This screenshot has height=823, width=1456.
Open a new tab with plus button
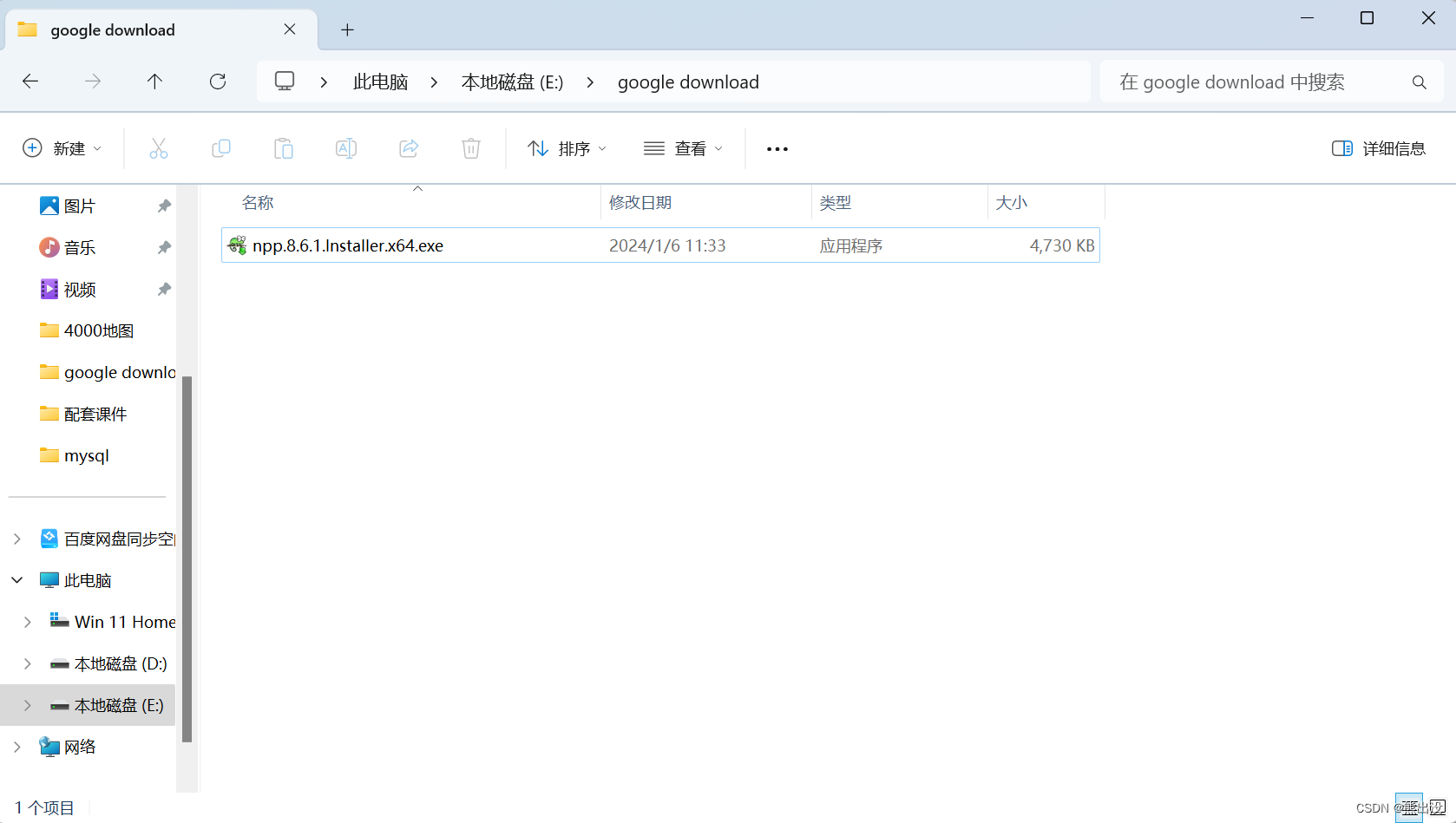(x=347, y=29)
